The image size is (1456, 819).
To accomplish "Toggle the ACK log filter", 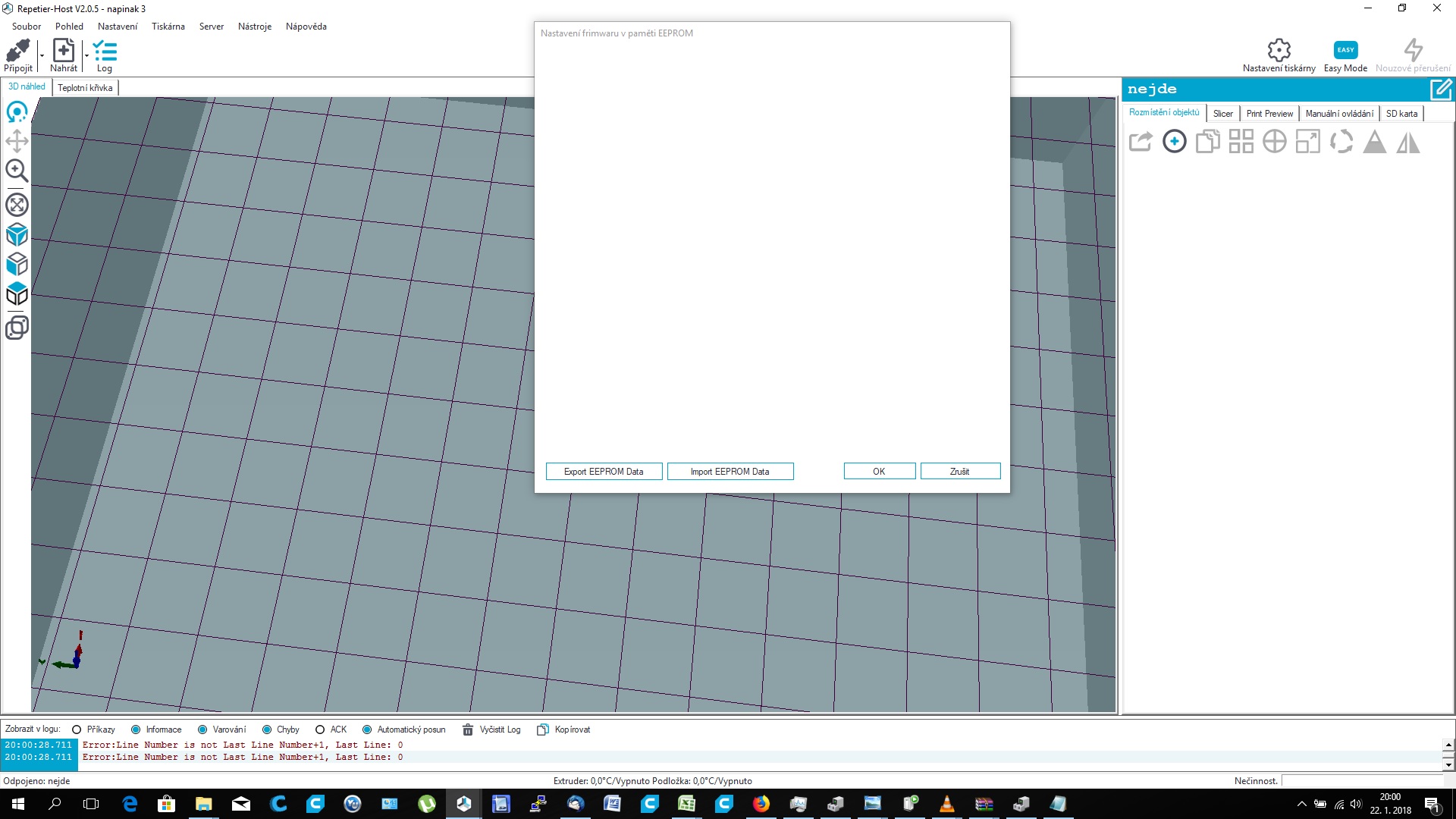I will [320, 730].
